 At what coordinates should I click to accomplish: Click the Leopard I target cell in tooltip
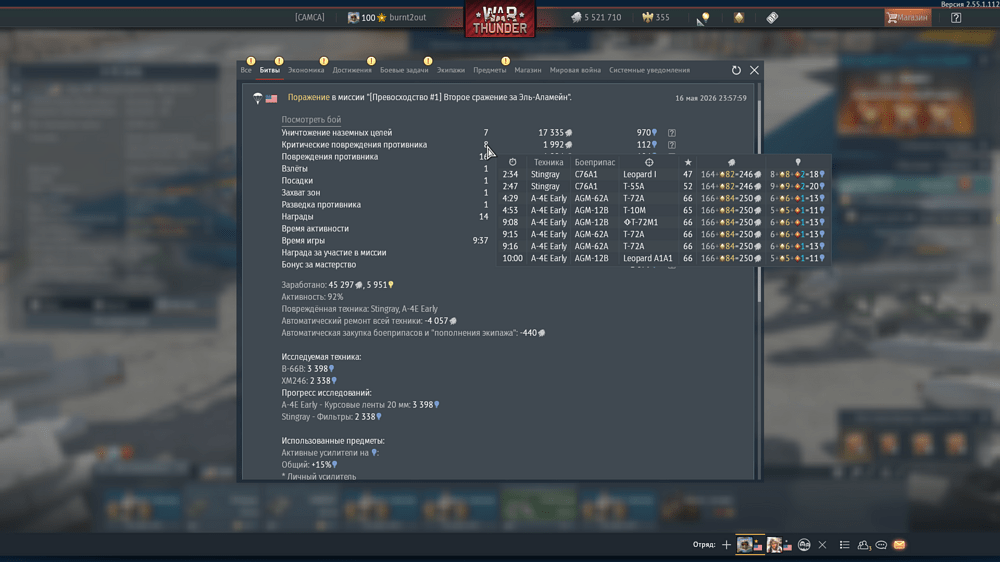point(640,174)
